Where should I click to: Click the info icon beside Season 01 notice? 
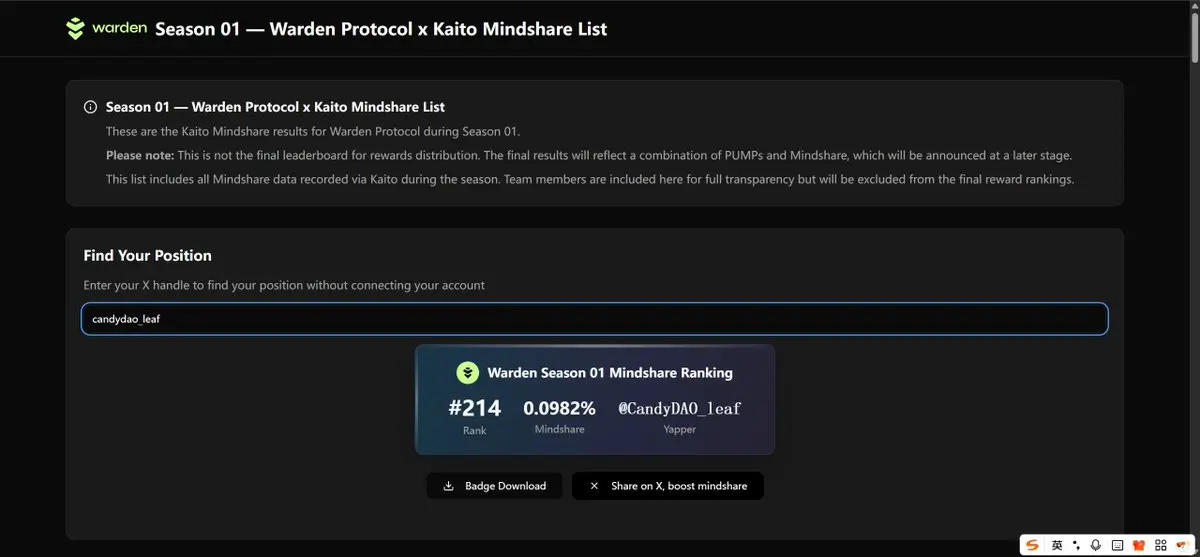pyautogui.click(x=90, y=107)
